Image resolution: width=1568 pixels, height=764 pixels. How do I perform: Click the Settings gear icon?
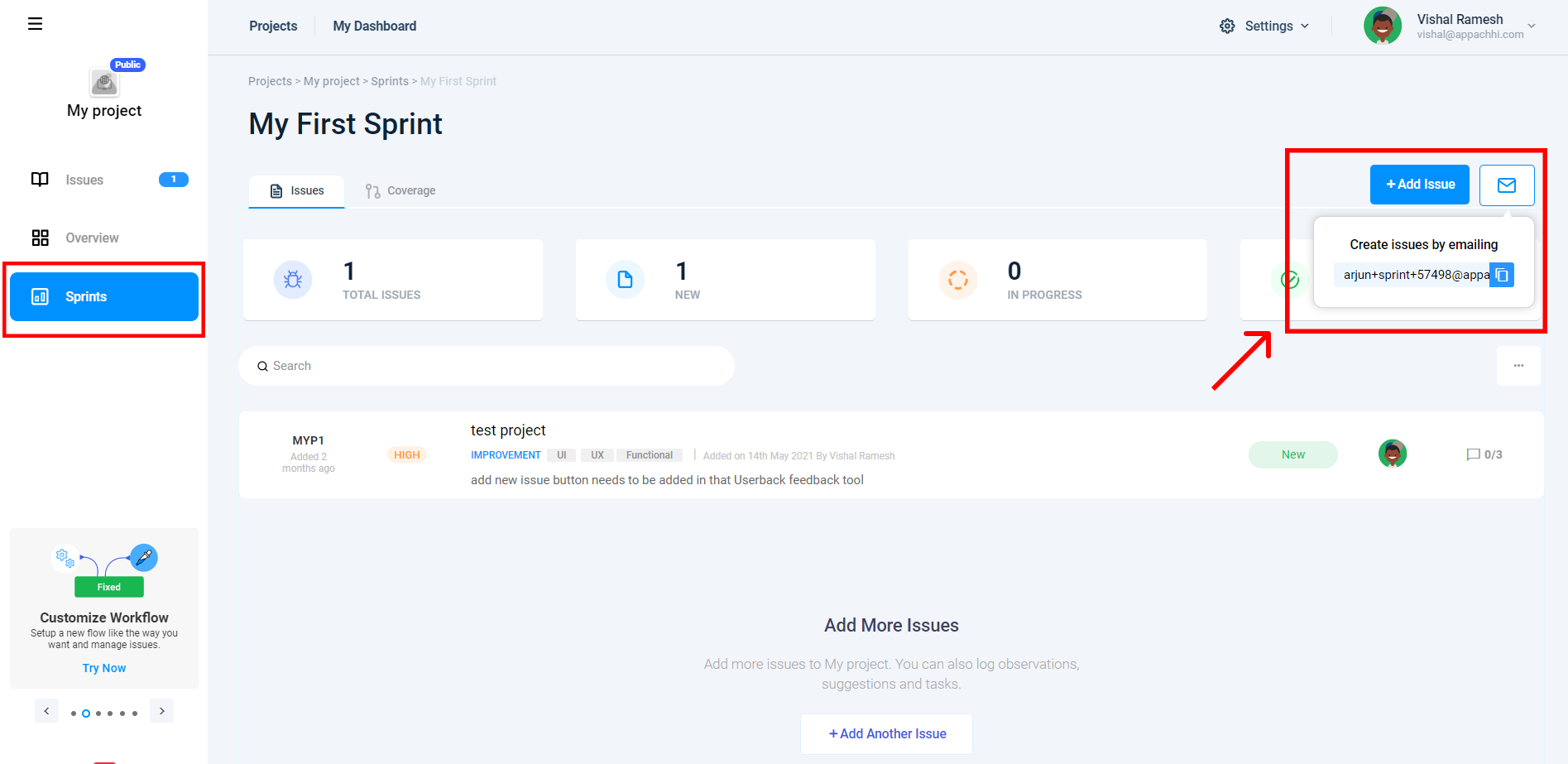(x=1227, y=26)
